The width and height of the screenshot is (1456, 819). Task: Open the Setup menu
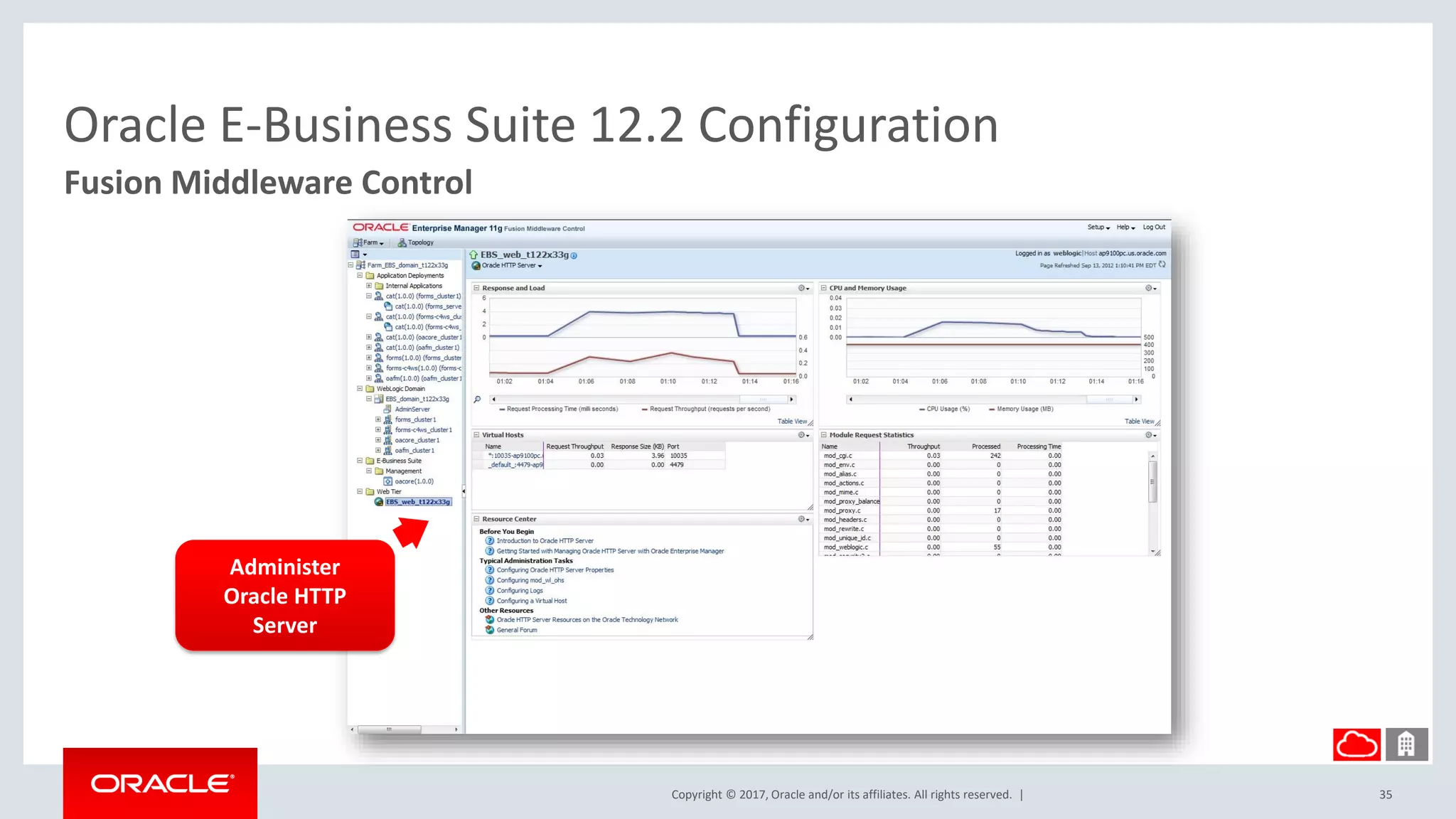pos(1098,227)
